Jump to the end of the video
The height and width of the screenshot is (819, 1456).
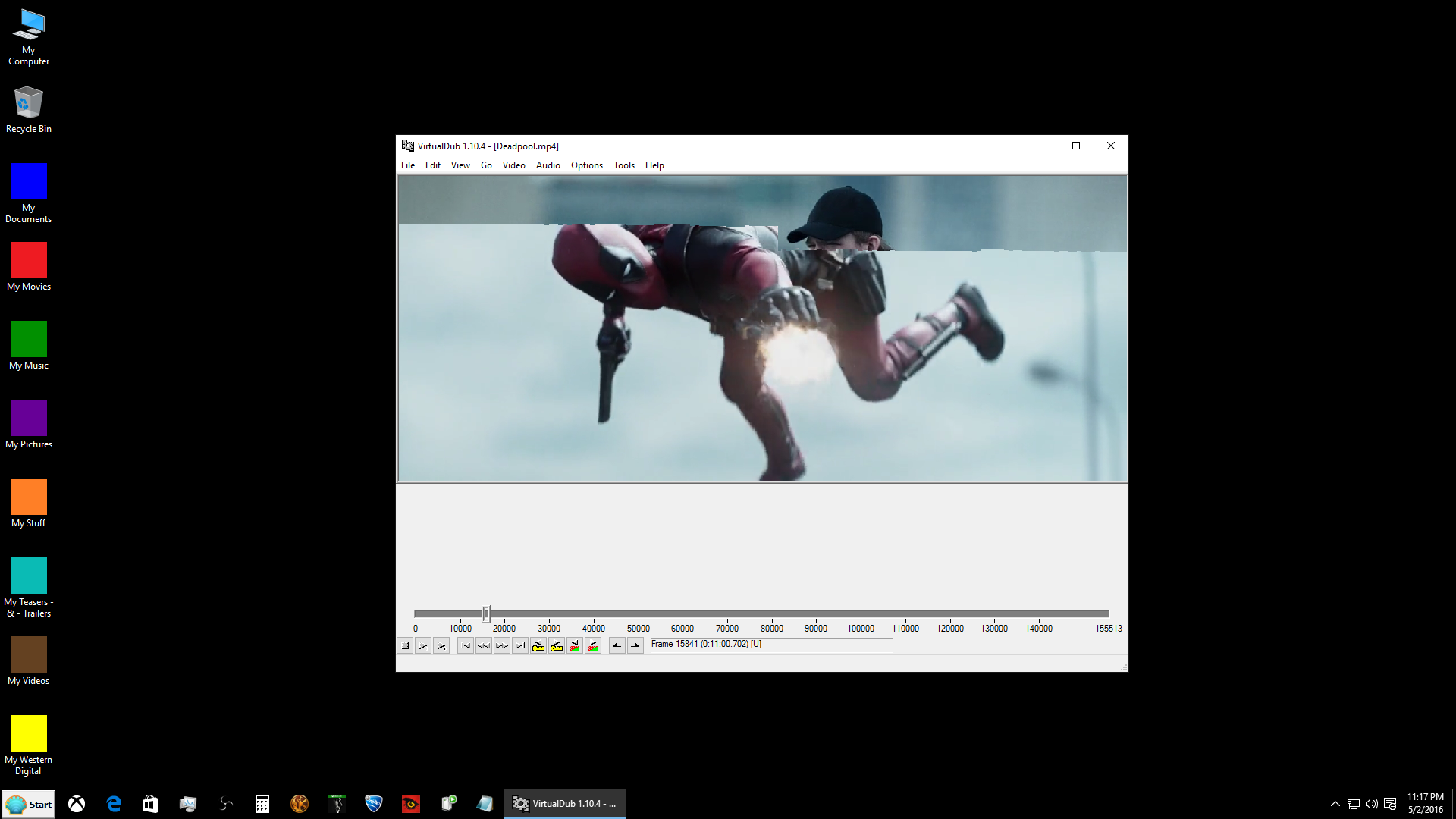(520, 646)
